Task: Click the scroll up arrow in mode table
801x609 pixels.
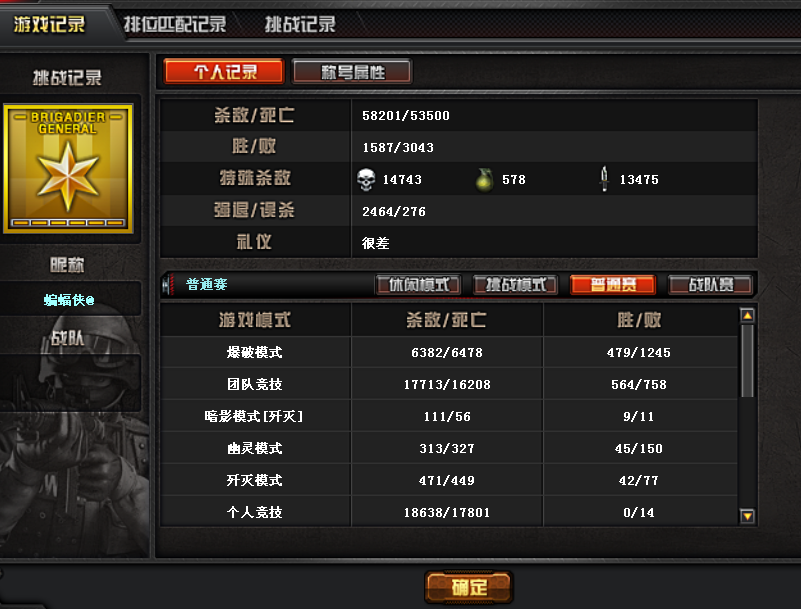Action: click(747, 316)
